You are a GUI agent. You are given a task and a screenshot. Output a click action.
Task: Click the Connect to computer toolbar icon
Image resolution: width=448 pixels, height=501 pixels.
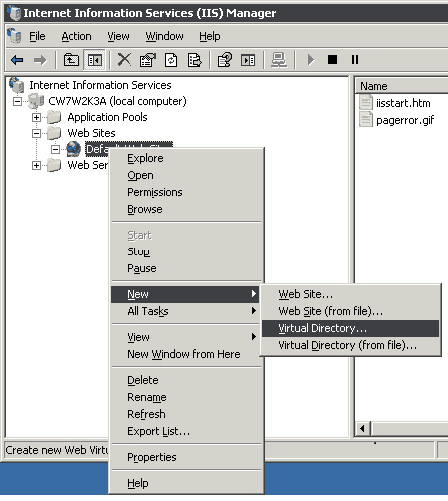point(279,60)
